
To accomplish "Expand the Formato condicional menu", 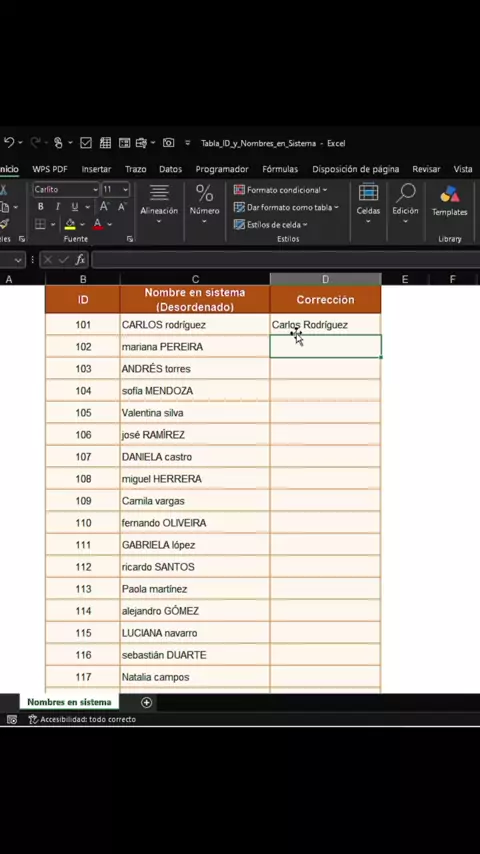I will coord(281,190).
